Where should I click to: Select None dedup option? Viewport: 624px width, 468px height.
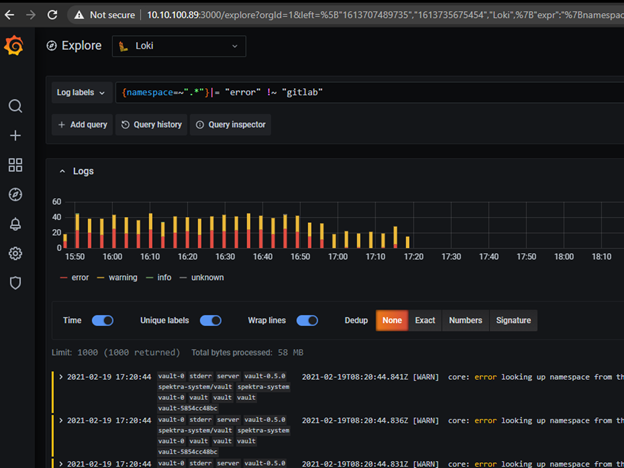coord(392,320)
